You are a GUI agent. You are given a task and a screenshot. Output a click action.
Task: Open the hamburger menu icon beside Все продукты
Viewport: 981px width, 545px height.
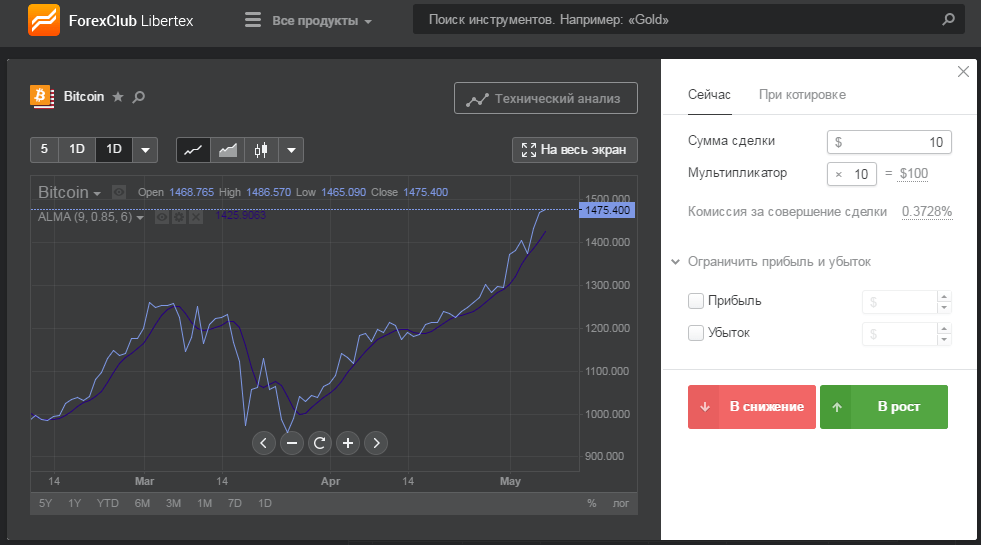click(x=253, y=20)
